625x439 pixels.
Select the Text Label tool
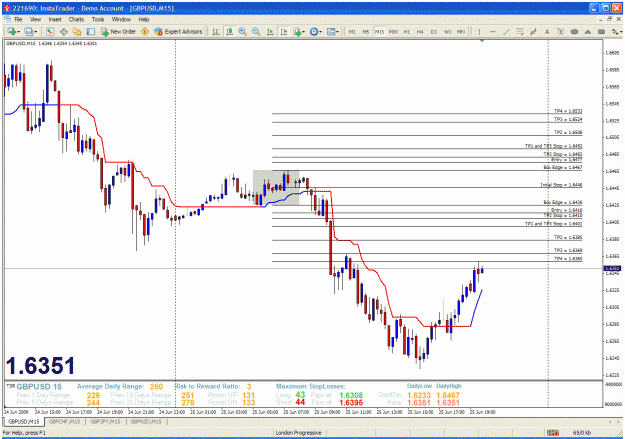(x=561, y=31)
